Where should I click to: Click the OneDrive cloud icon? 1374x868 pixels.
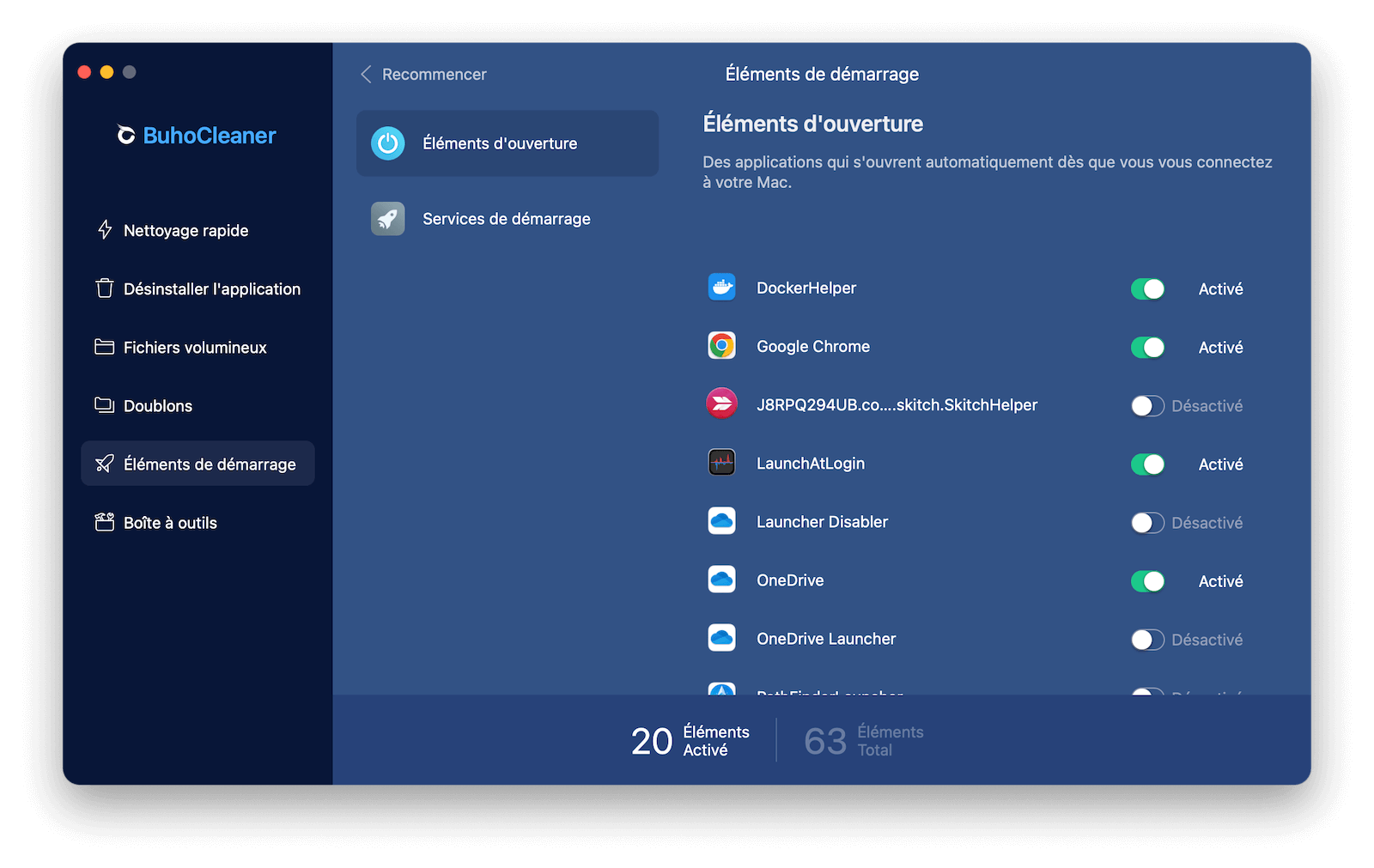722,580
